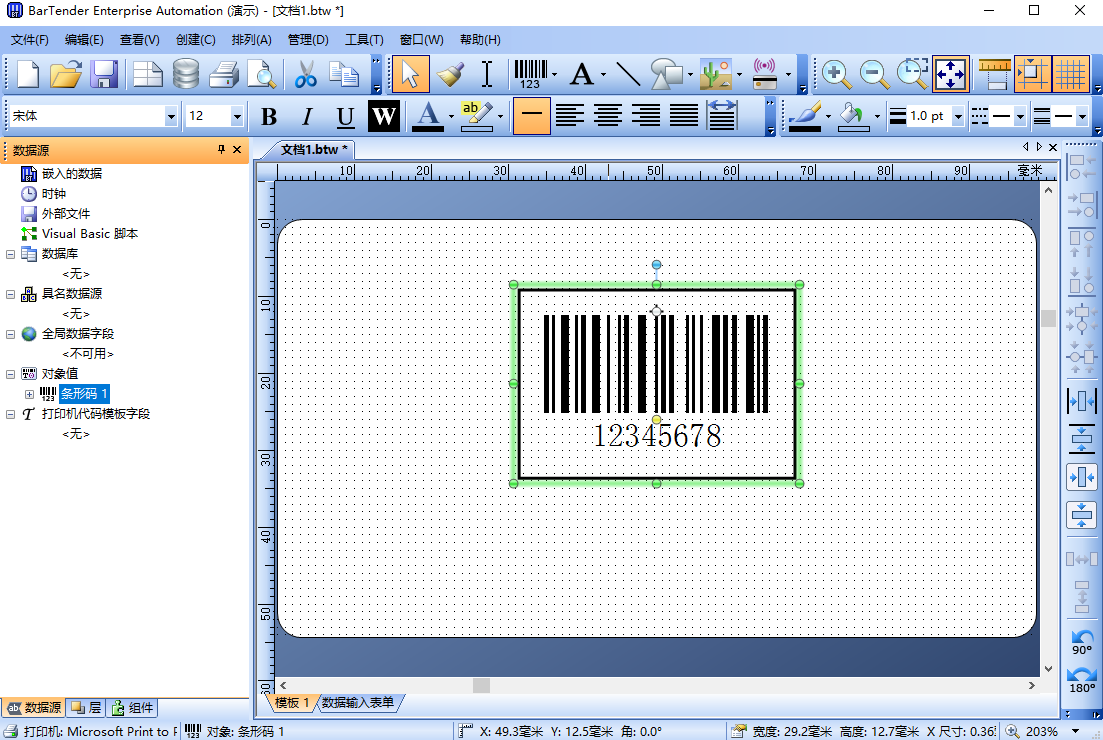Save the document with the floppy disk icon
The height and width of the screenshot is (740, 1103).
104,74
